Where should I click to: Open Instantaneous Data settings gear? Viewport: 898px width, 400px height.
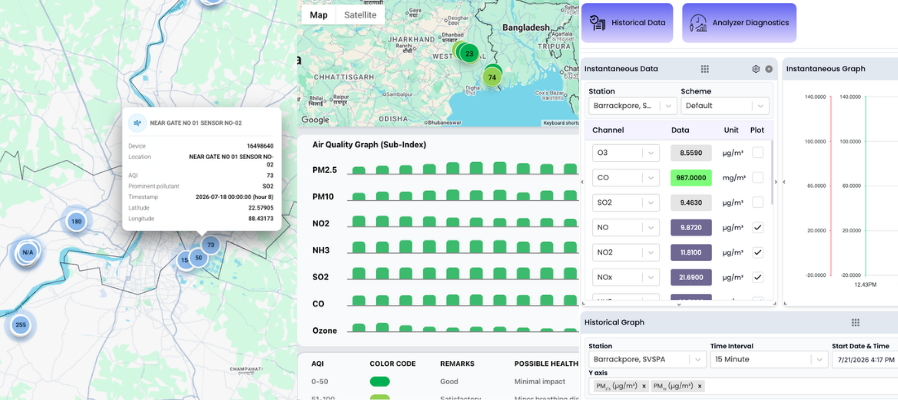[755, 69]
